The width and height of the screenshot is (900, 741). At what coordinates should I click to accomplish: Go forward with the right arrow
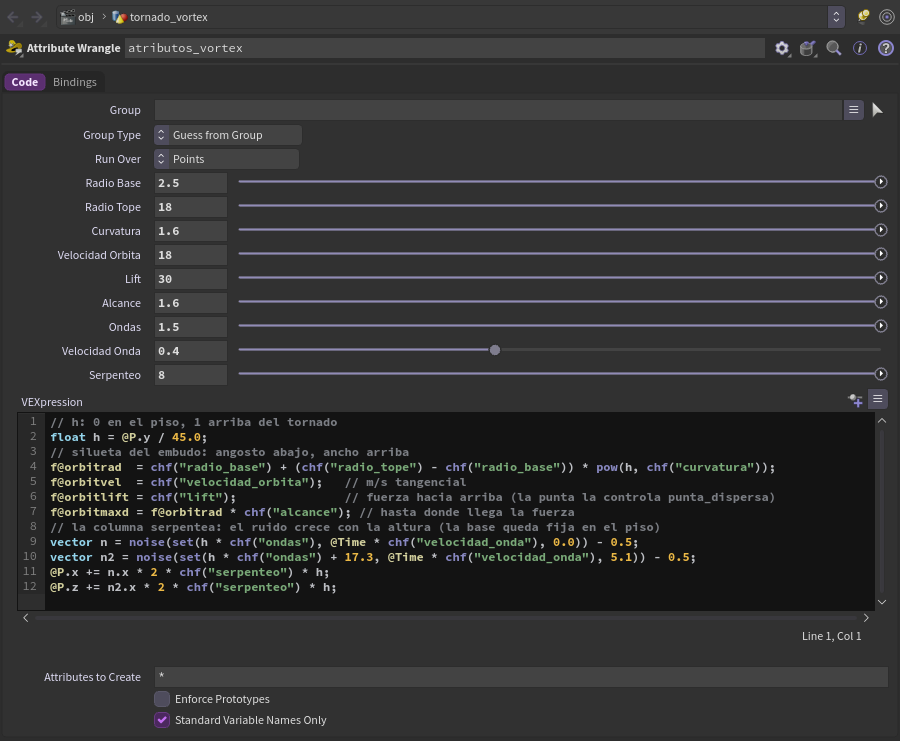[x=37, y=17]
